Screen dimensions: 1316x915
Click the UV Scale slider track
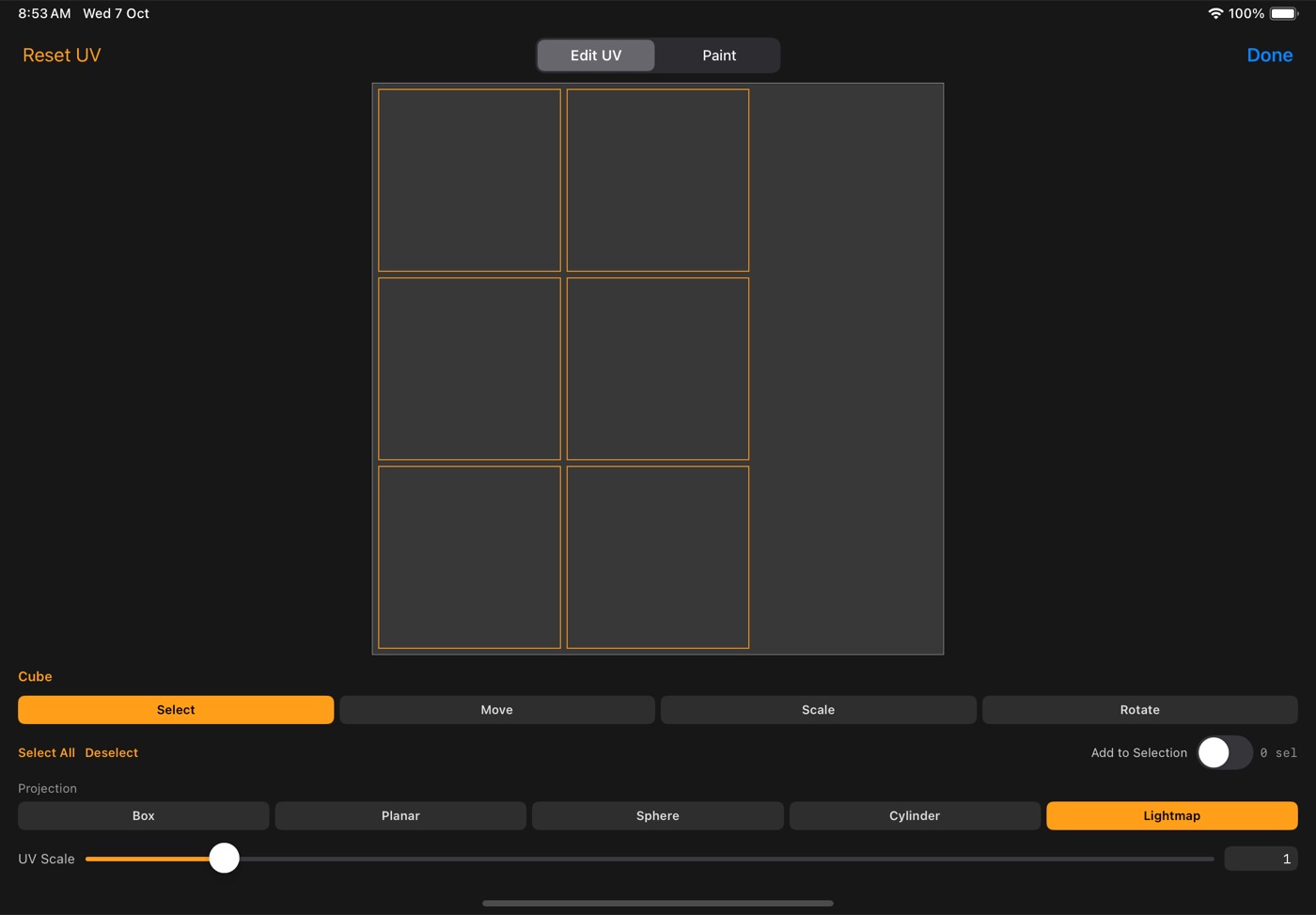[x=650, y=859]
